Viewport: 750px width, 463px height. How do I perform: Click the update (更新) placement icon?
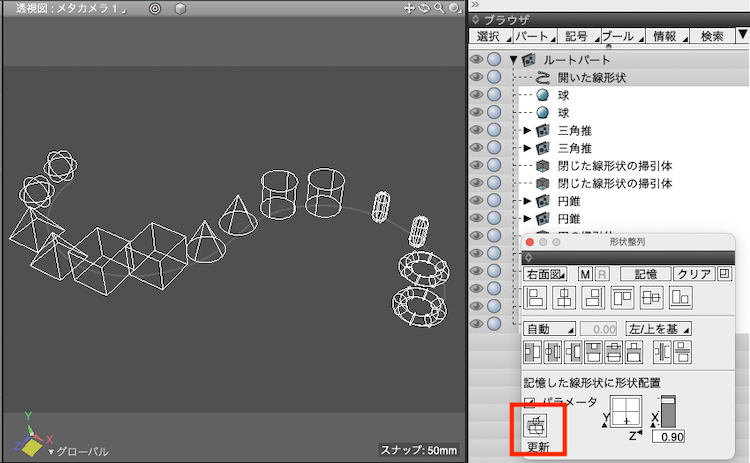tap(535, 426)
